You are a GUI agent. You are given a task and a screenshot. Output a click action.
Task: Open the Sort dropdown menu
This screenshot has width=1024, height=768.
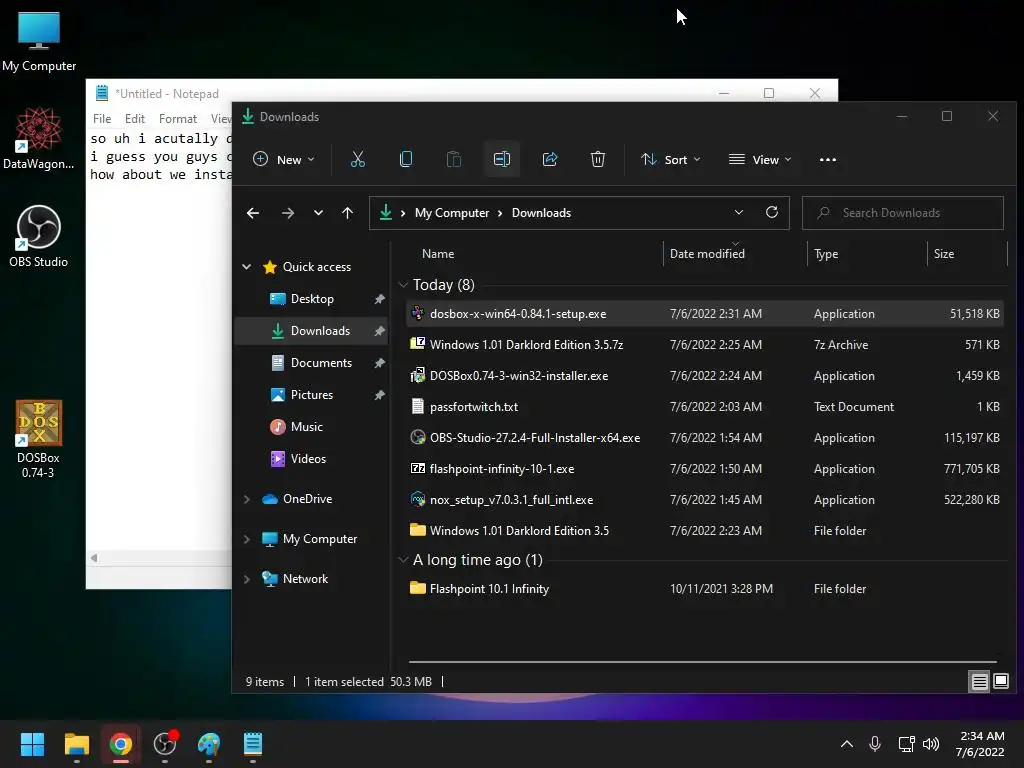(x=670, y=159)
